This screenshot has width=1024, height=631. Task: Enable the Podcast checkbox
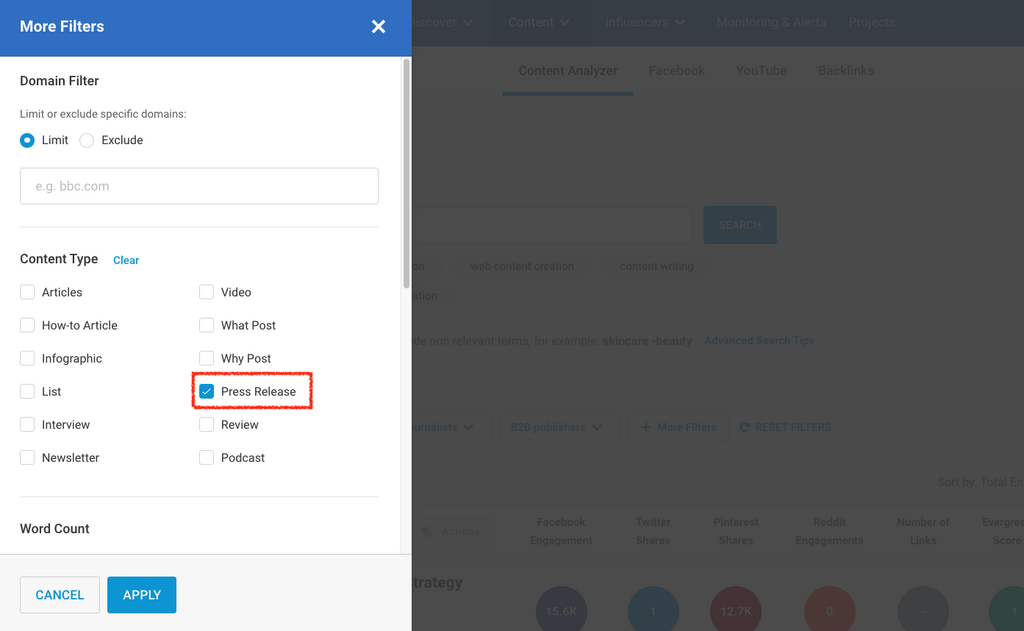coord(207,457)
